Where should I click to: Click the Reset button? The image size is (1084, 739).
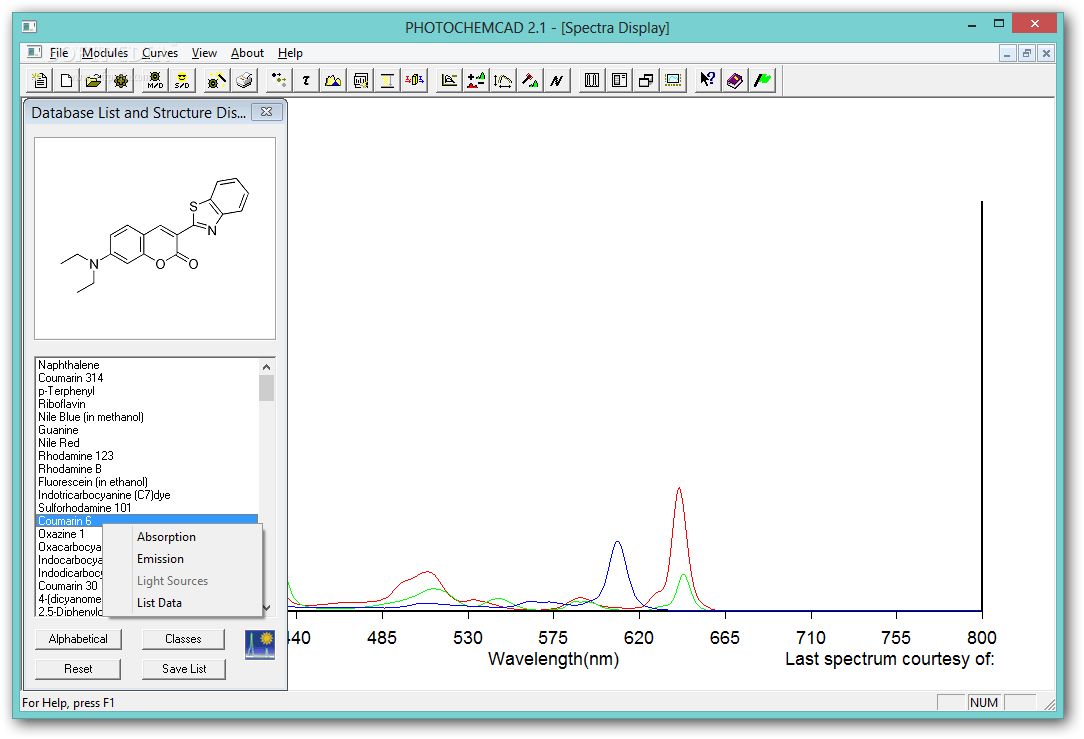[78, 668]
